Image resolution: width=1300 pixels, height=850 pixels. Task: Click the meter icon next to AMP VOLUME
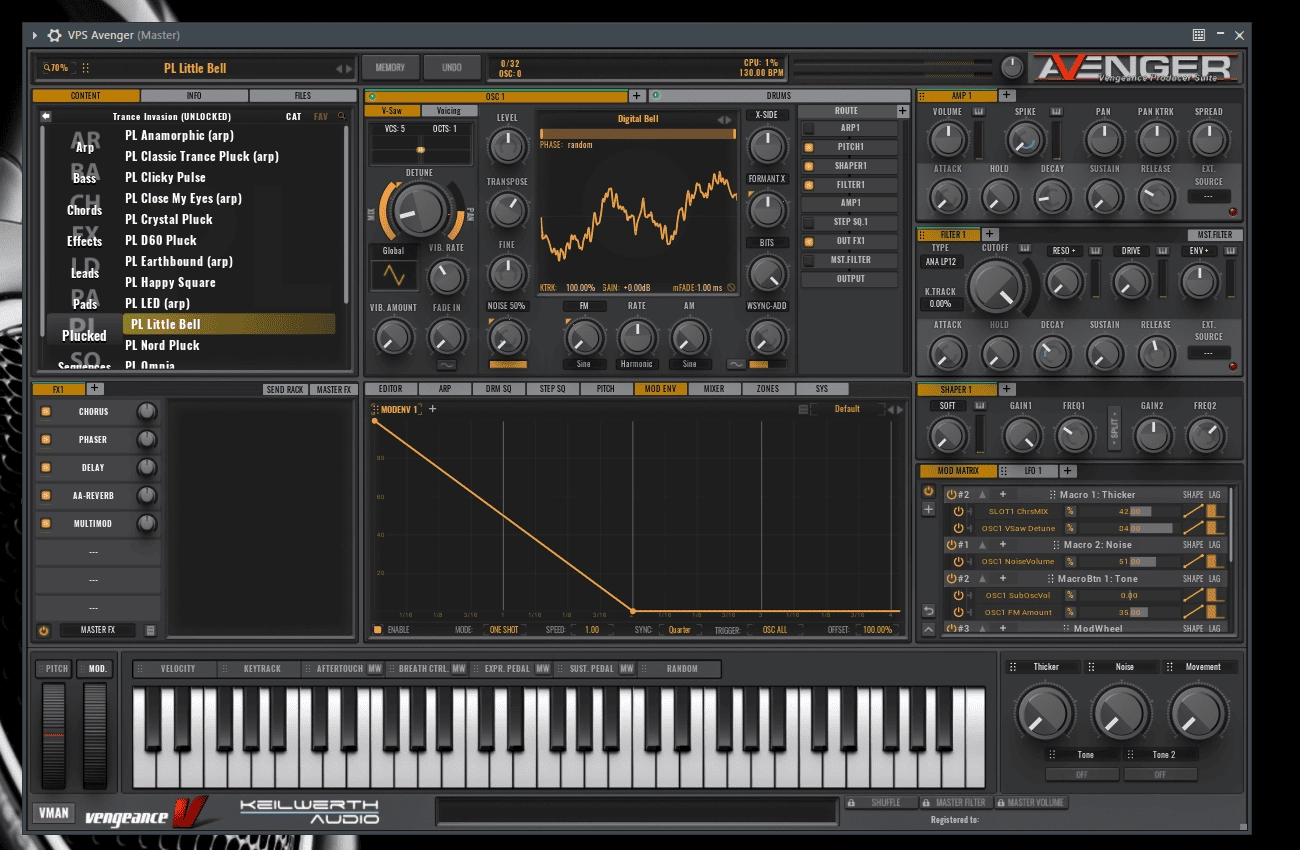(978, 111)
